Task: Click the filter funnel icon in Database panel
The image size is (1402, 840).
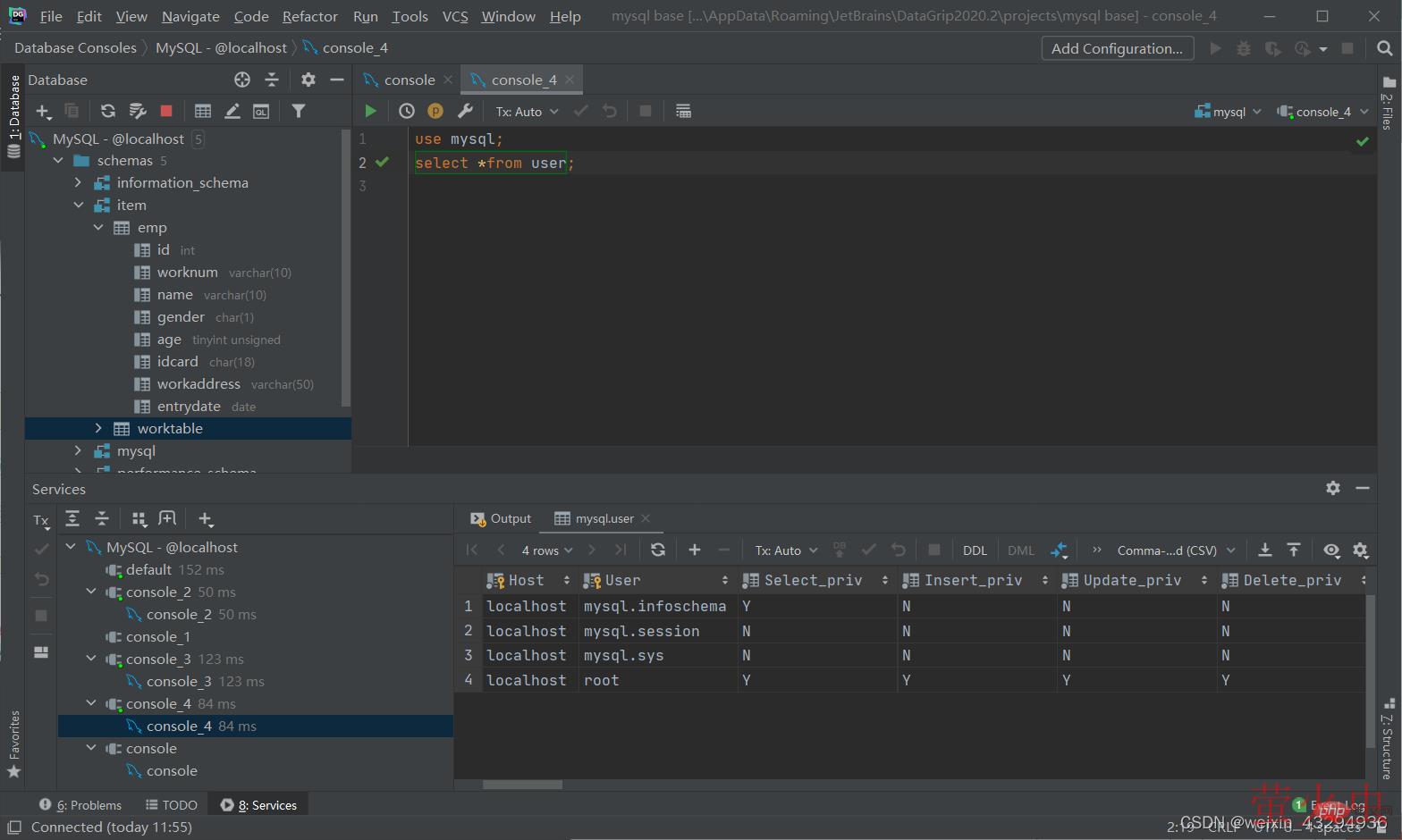Action: [299, 111]
